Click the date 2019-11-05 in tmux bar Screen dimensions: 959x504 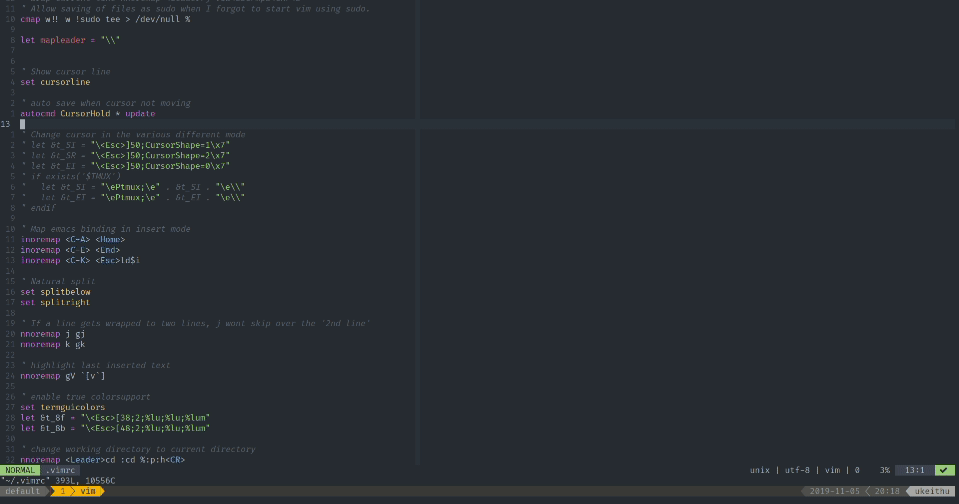pyautogui.click(x=834, y=491)
